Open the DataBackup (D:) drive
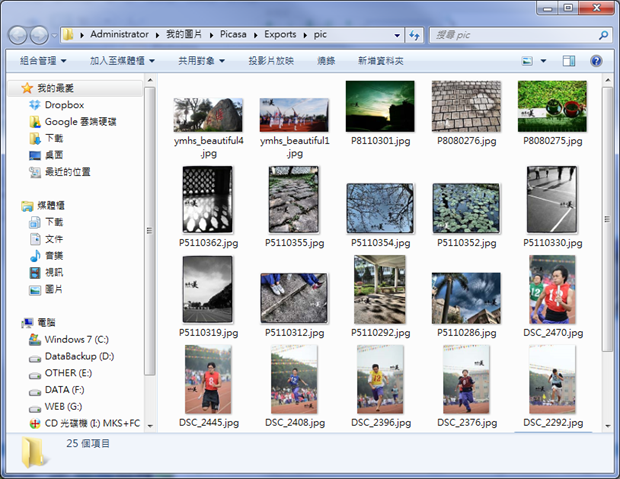Screen dimensions: 620x479 pyautogui.click(x=72, y=356)
